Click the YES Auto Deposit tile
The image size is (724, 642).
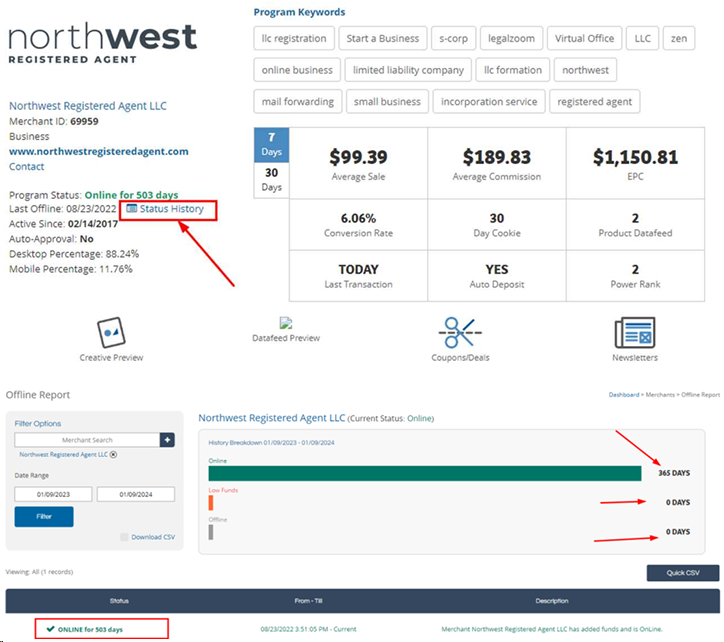(497, 276)
